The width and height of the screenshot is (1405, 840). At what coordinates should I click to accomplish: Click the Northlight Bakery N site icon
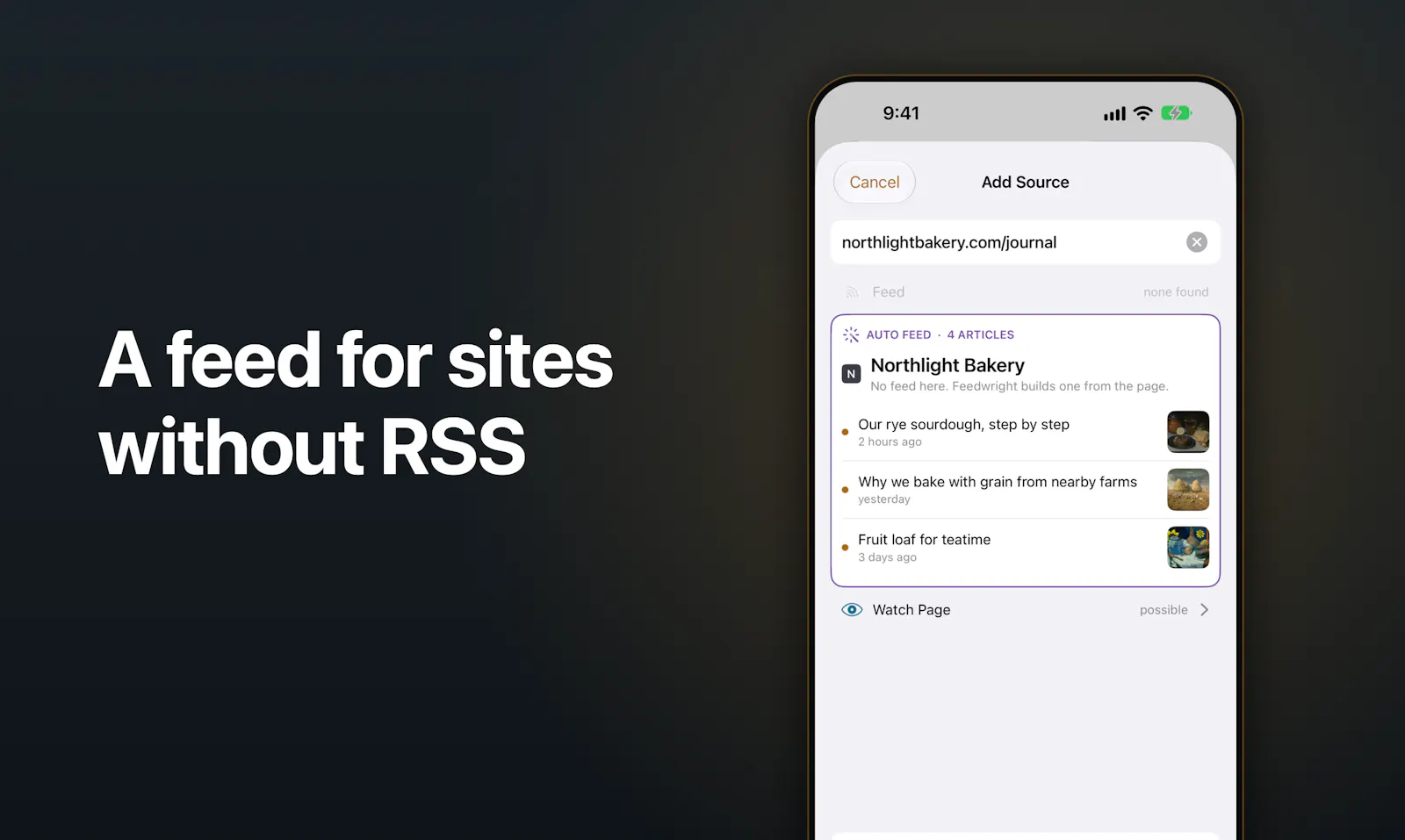851,374
